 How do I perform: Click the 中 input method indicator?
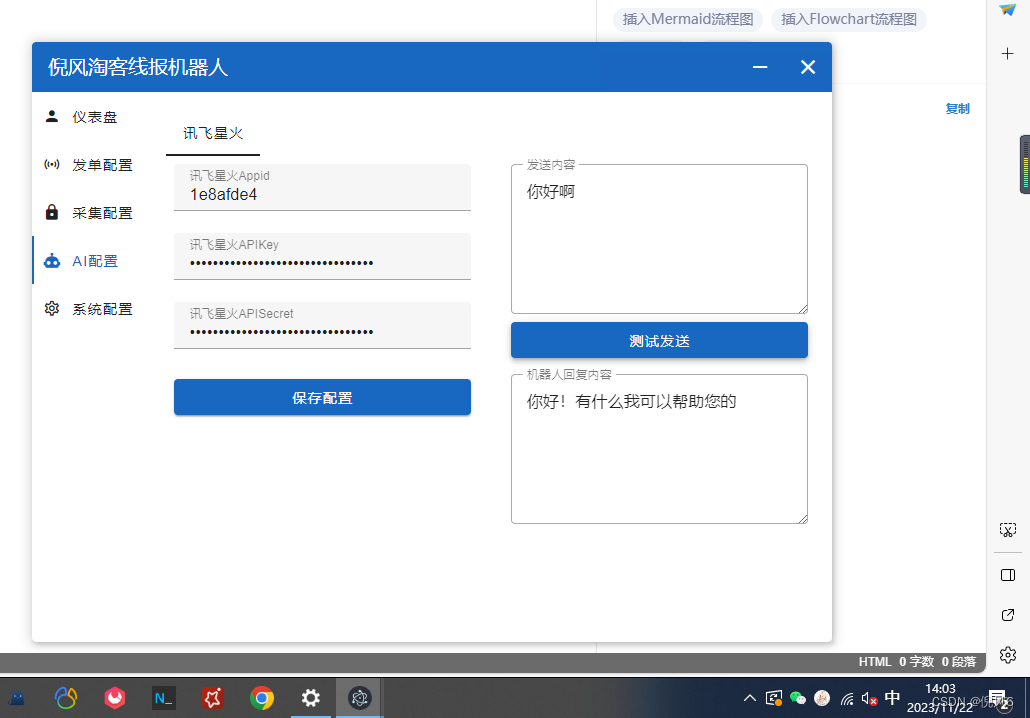pyautogui.click(x=892, y=698)
